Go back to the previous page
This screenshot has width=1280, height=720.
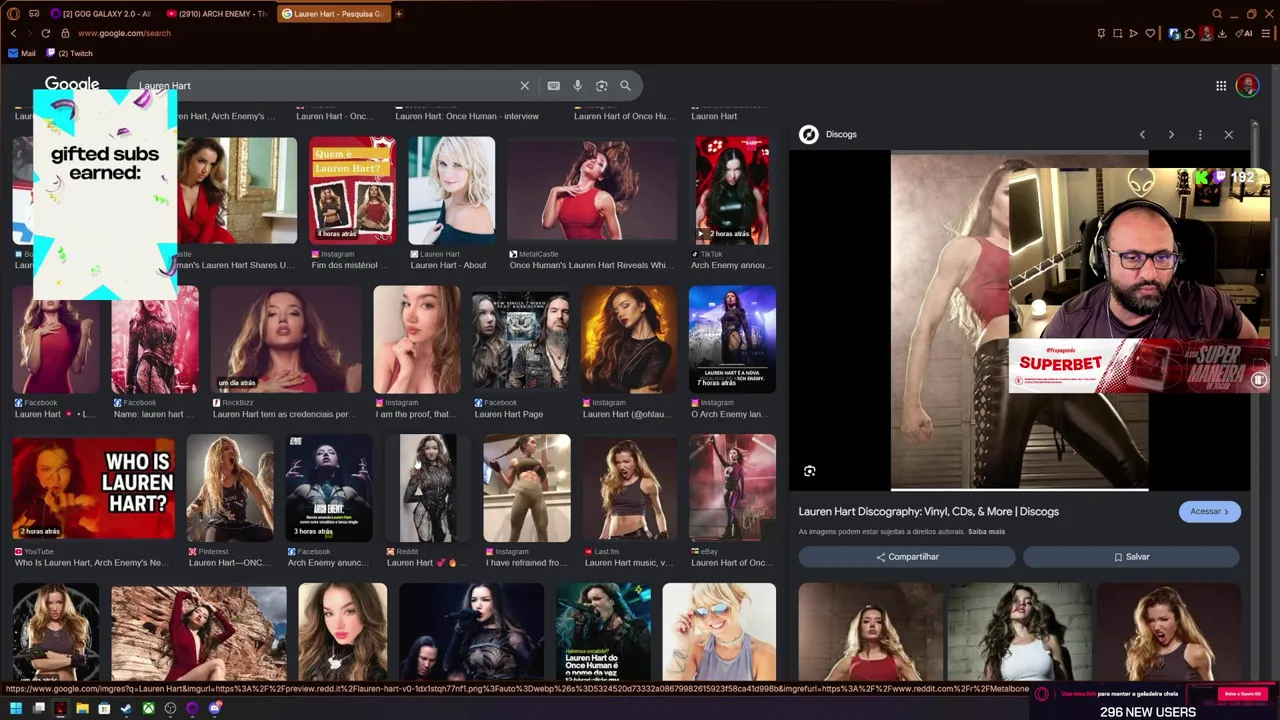pos(13,33)
